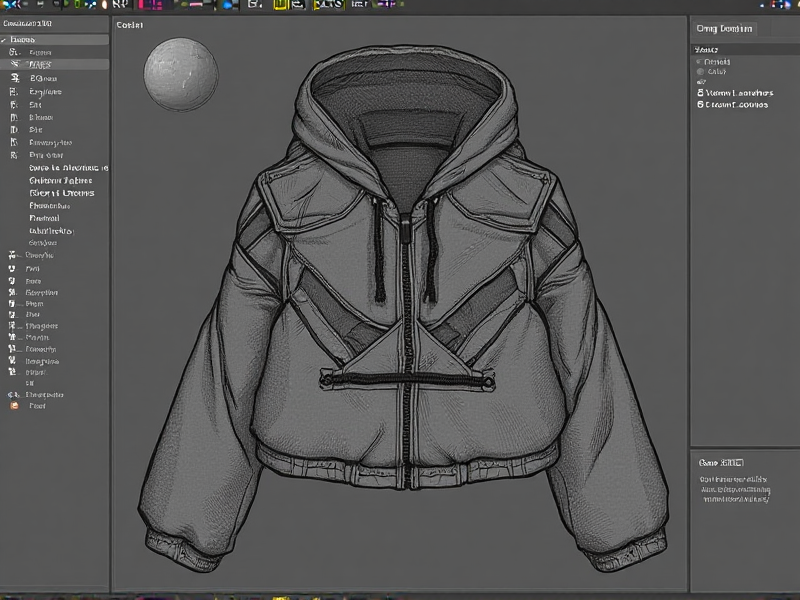
Task: Collapse the checked top row in left panel
Action: (x=5, y=40)
